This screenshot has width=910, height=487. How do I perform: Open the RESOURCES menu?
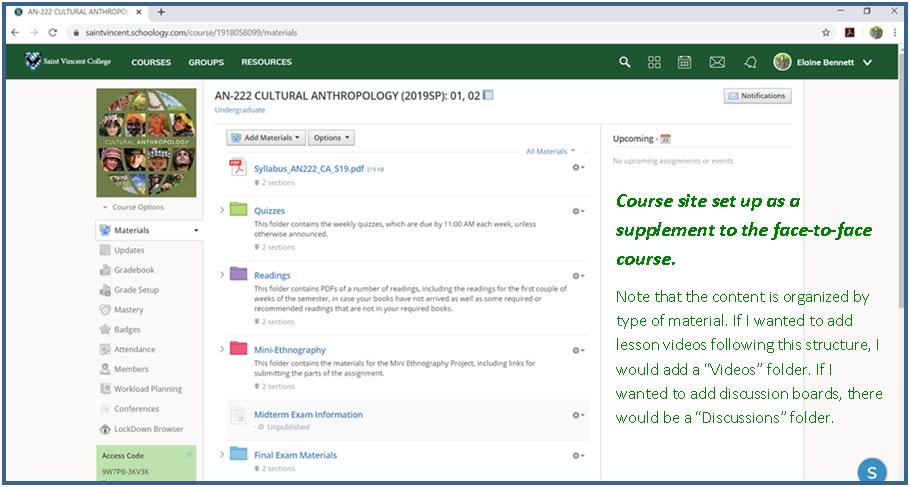(266, 62)
